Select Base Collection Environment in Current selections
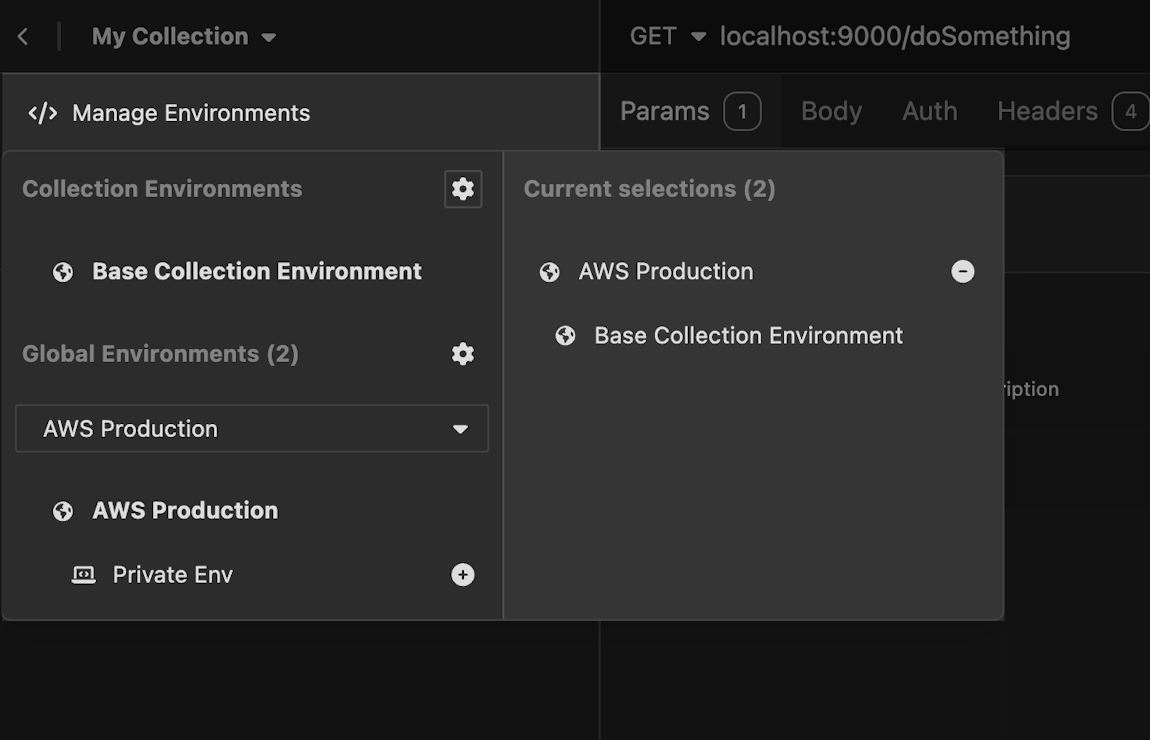Screen dimensions: 1150x740 [748, 336]
